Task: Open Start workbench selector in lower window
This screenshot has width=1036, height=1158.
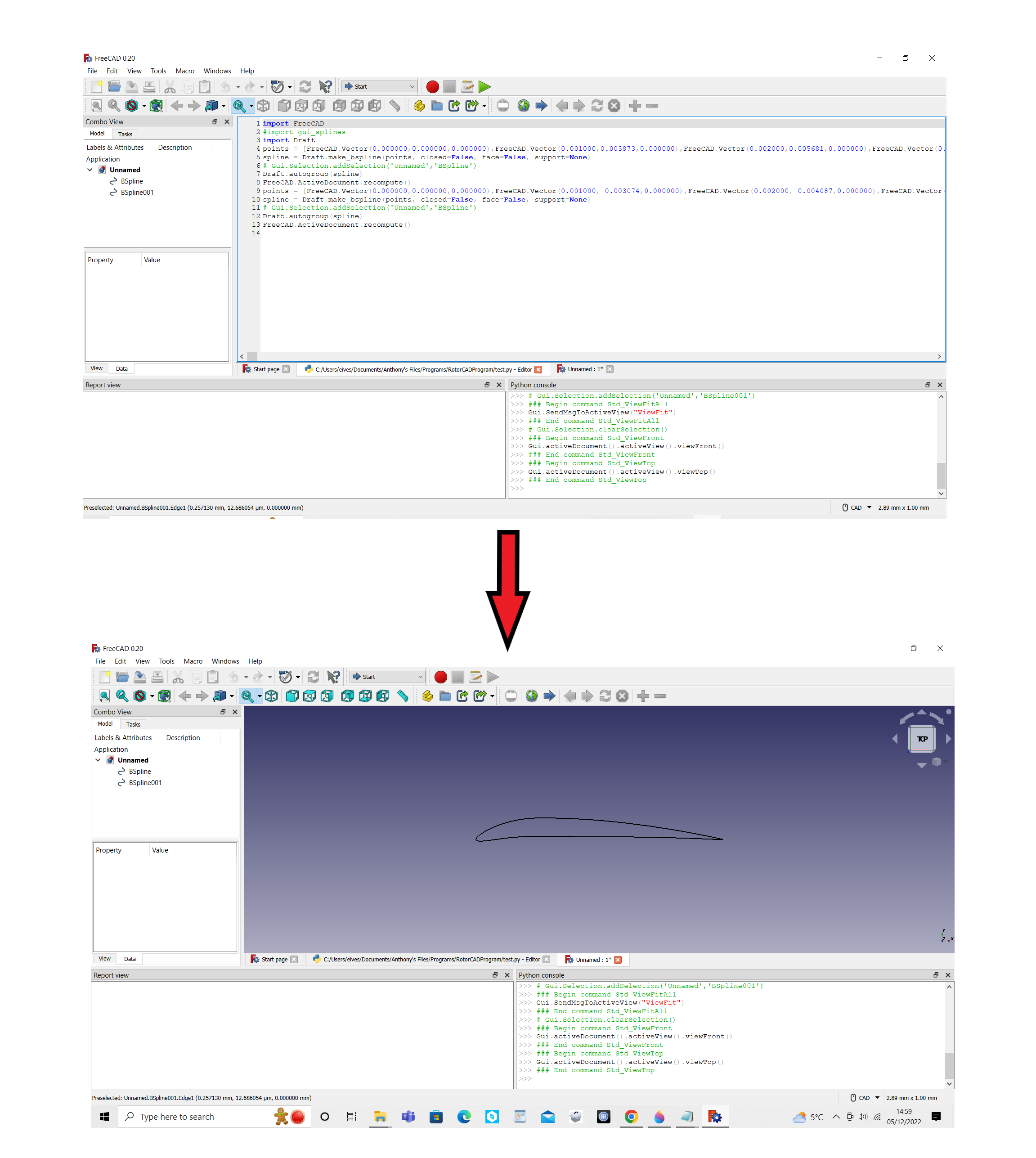Action: click(x=387, y=677)
